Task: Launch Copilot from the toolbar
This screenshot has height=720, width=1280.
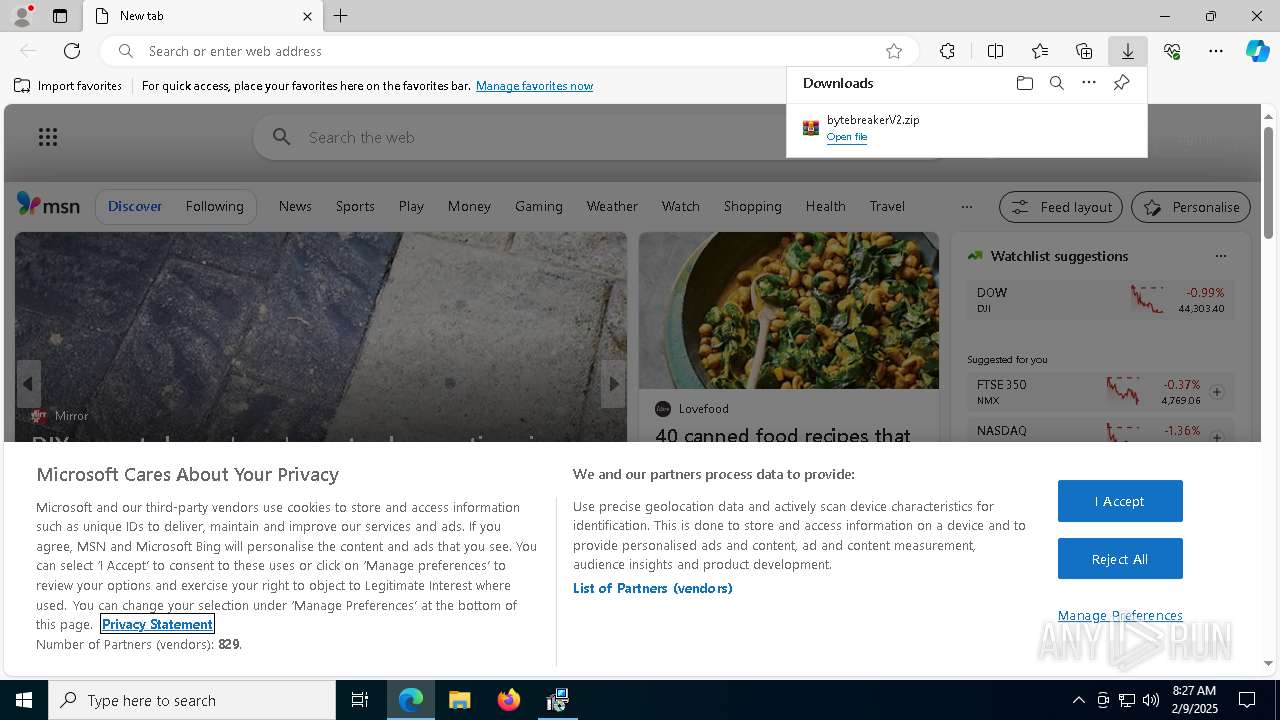Action: [x=1257, y=51]
